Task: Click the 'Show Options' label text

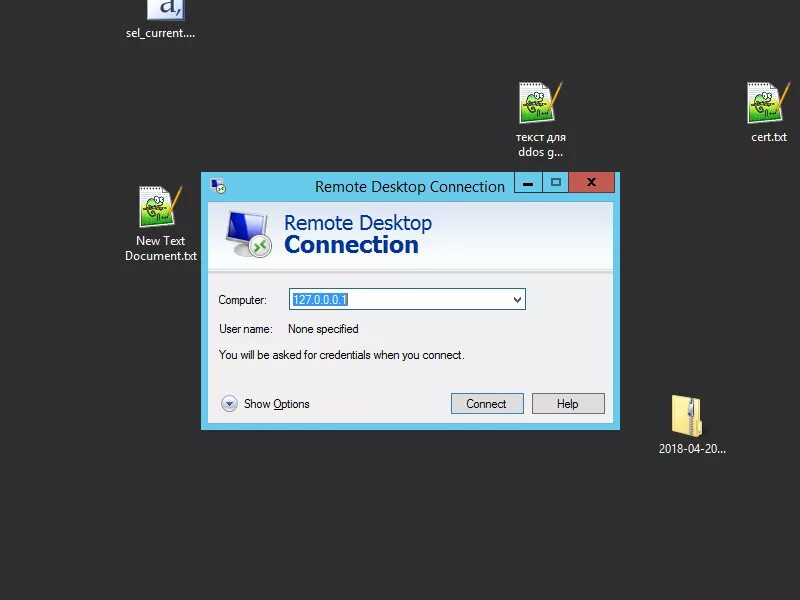Action: point(277,404)
